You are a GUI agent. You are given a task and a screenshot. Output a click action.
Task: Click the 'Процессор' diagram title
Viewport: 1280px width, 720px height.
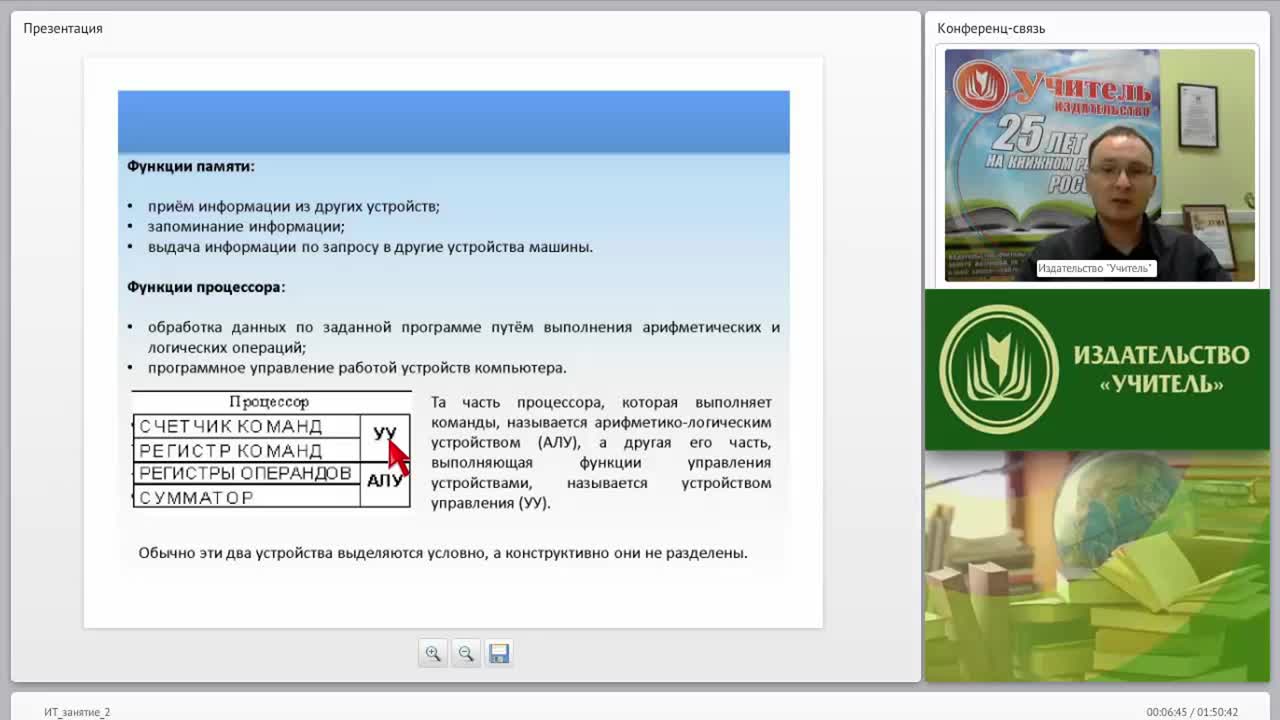point(269,402)
